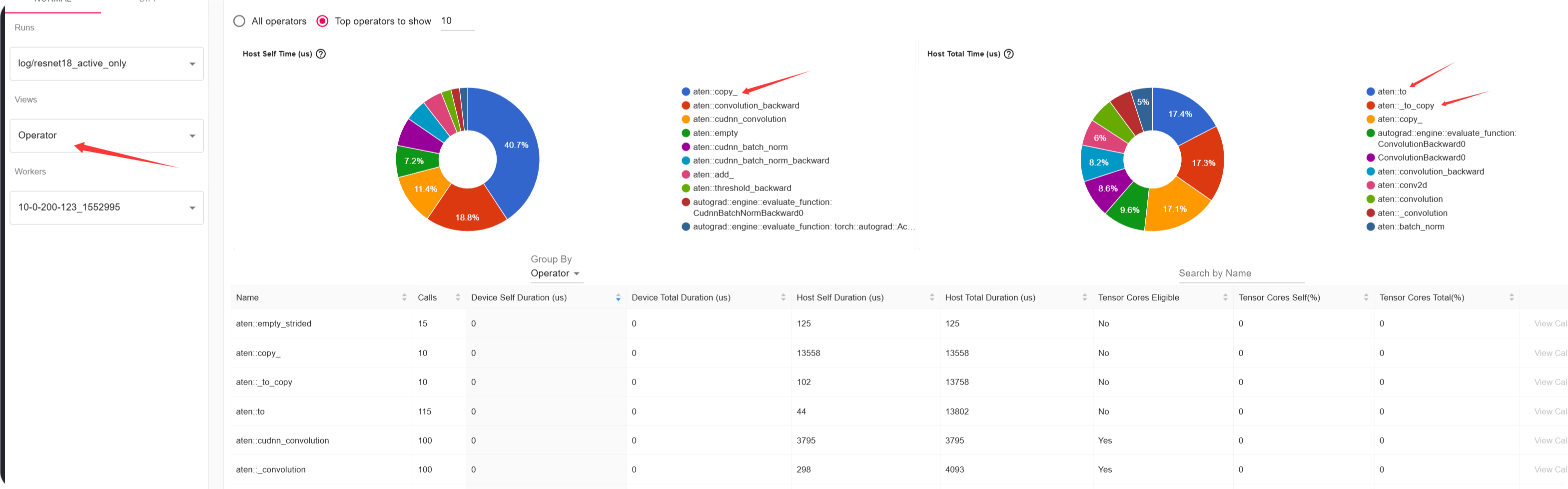Sort by Calls column sort icon

458,297
